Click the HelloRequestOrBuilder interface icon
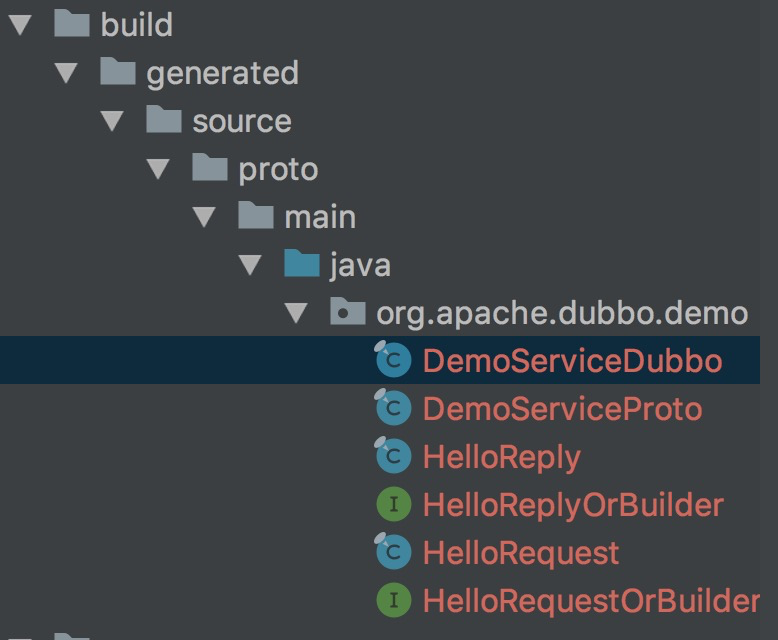The width and height of the screenshot is (778, 640). pos(393,601)
